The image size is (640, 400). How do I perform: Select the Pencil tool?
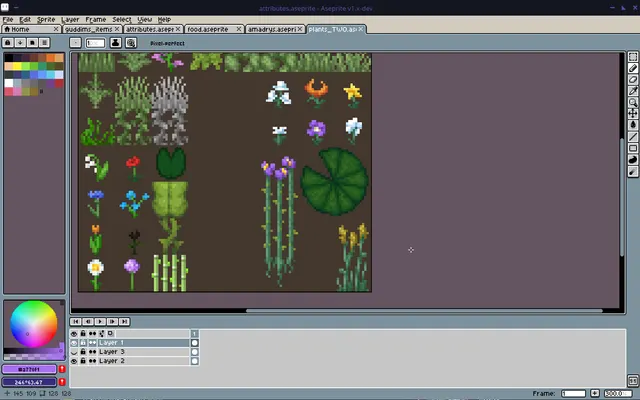633,68
